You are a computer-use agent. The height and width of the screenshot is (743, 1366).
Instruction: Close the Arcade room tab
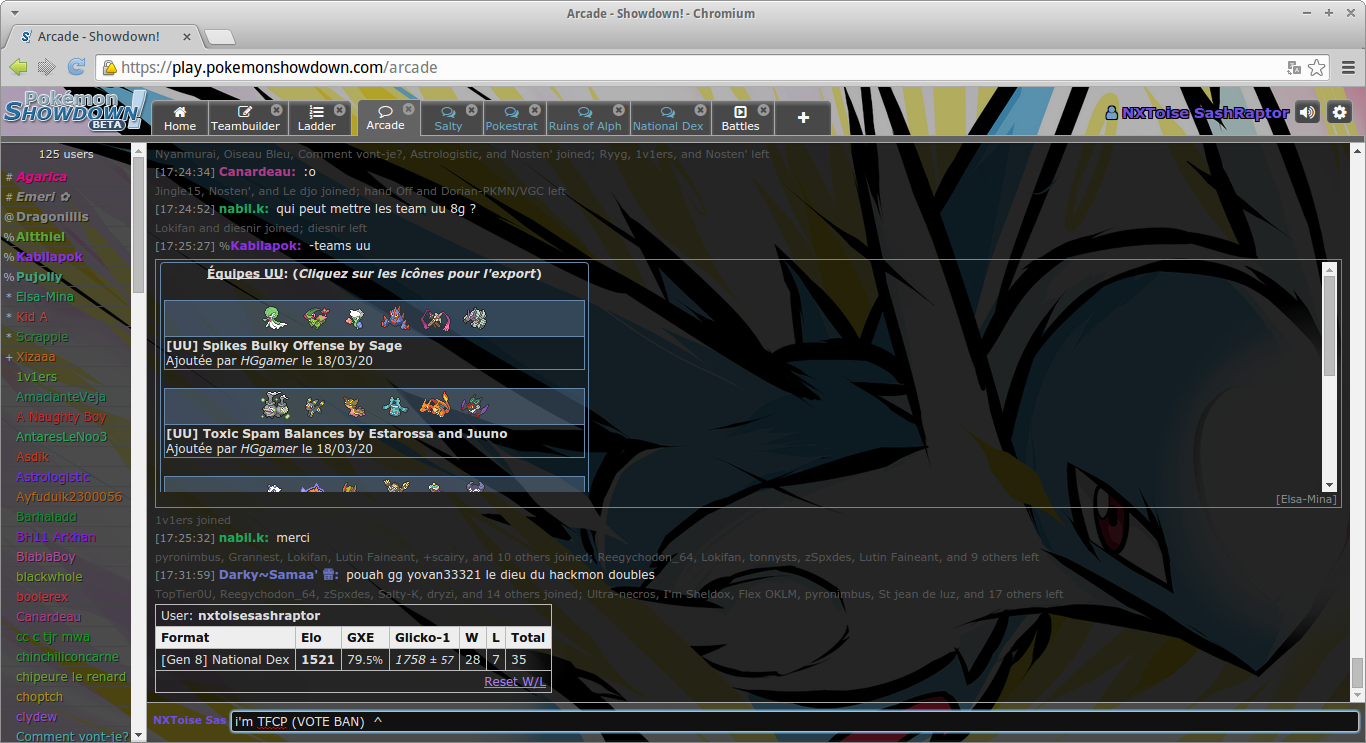pyautogui.click(x=408, y=109)
